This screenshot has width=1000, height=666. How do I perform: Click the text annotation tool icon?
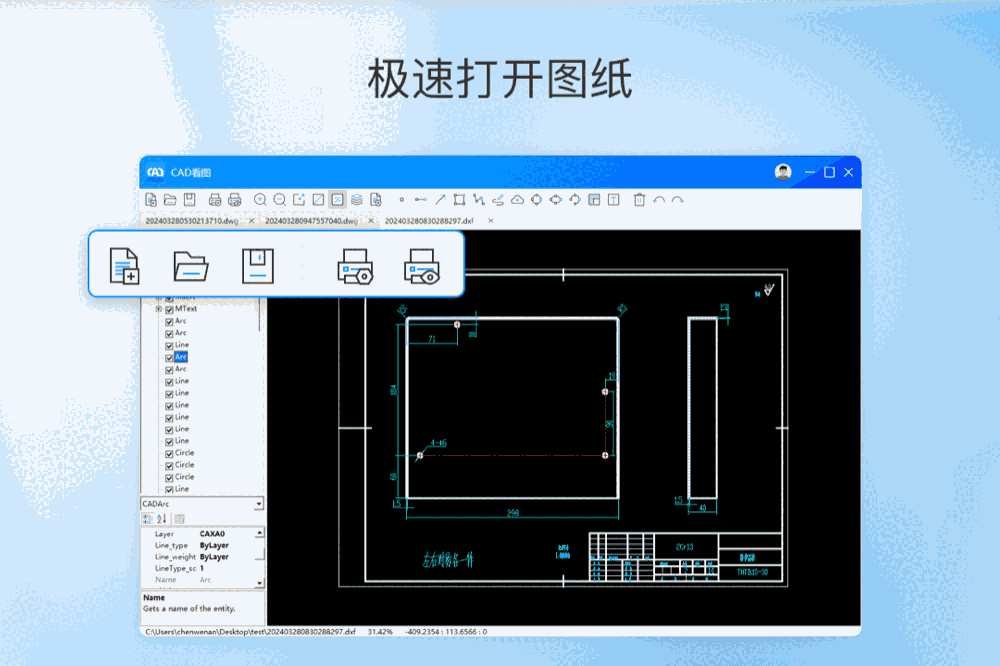coord(613,199)
